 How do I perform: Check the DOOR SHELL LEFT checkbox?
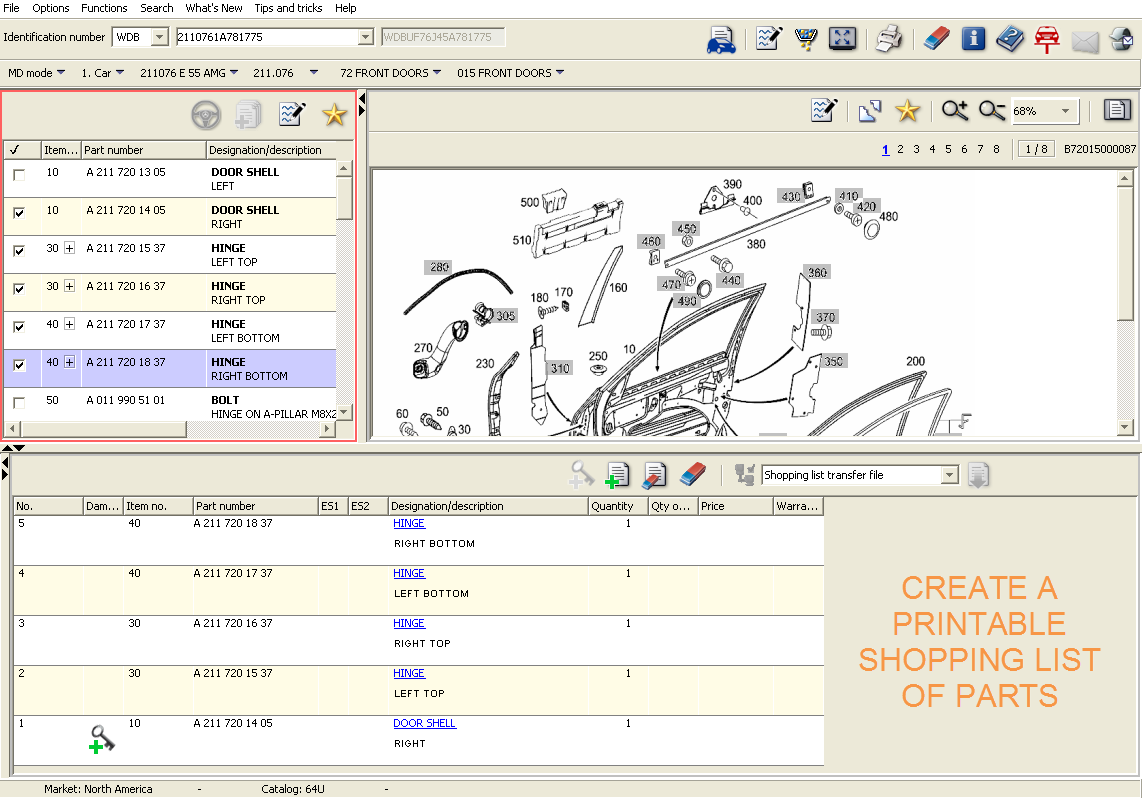click(x=19, y=175)
